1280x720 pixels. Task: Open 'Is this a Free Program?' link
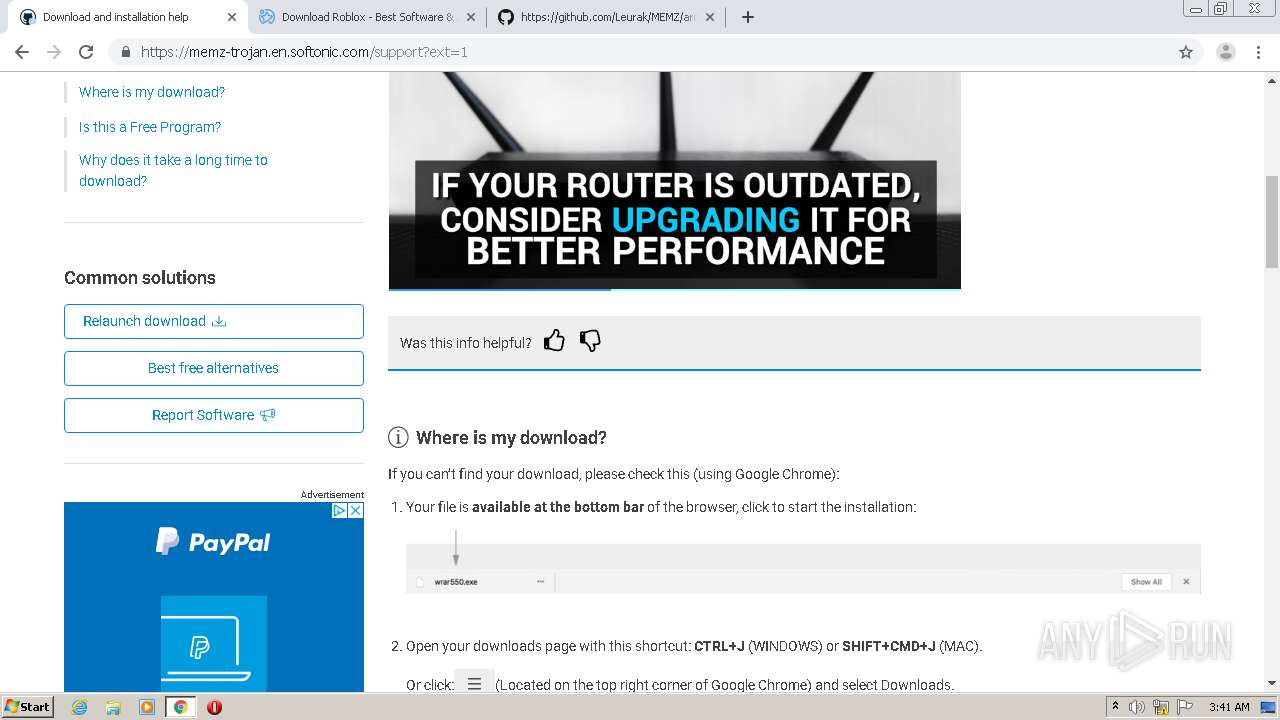coord(150,127)
